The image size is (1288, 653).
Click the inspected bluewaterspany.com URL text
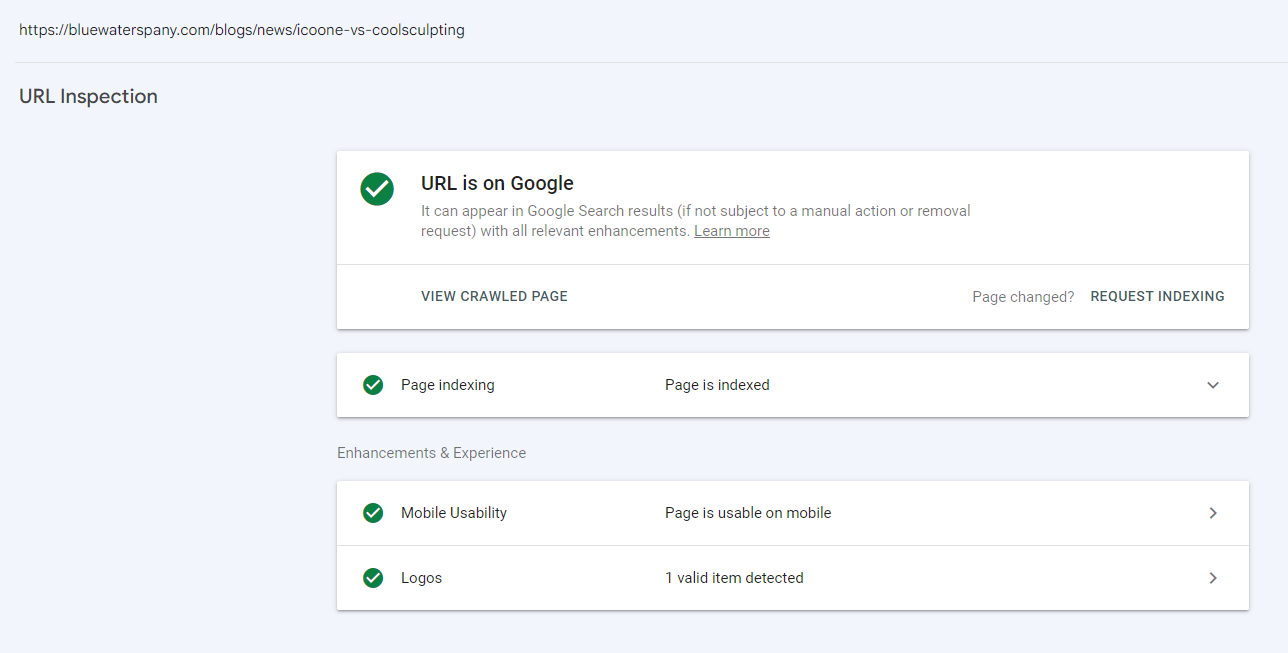[242, 30]
